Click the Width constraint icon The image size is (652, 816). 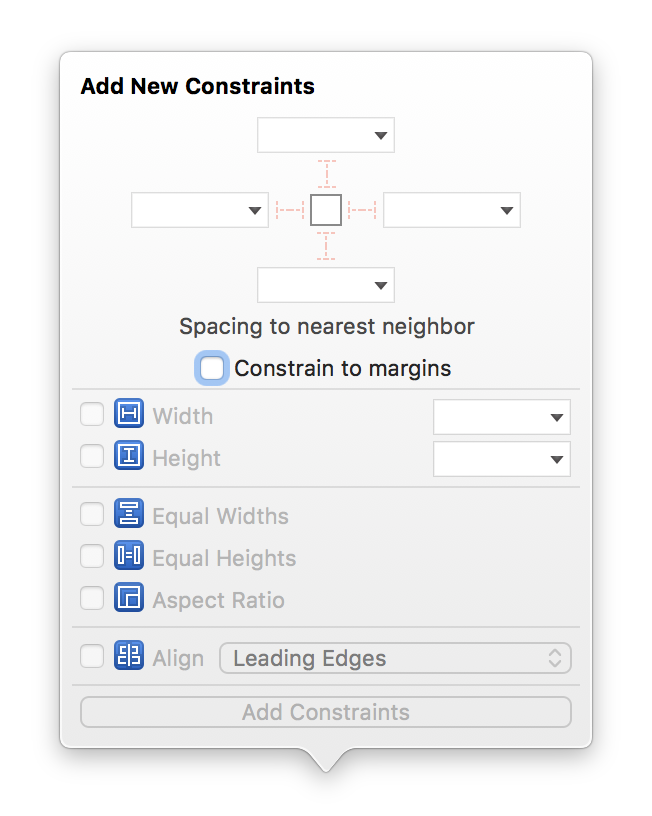click(x=128, y=415)
